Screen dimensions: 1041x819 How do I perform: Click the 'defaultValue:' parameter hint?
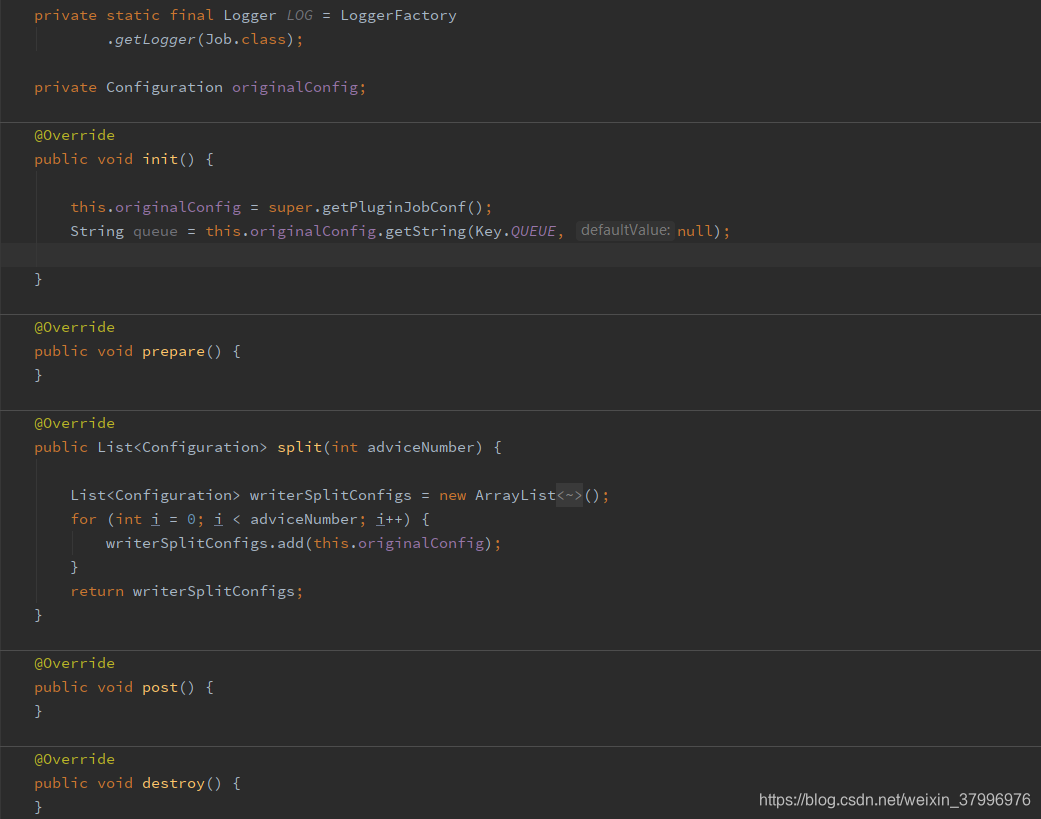click(625, 230)
